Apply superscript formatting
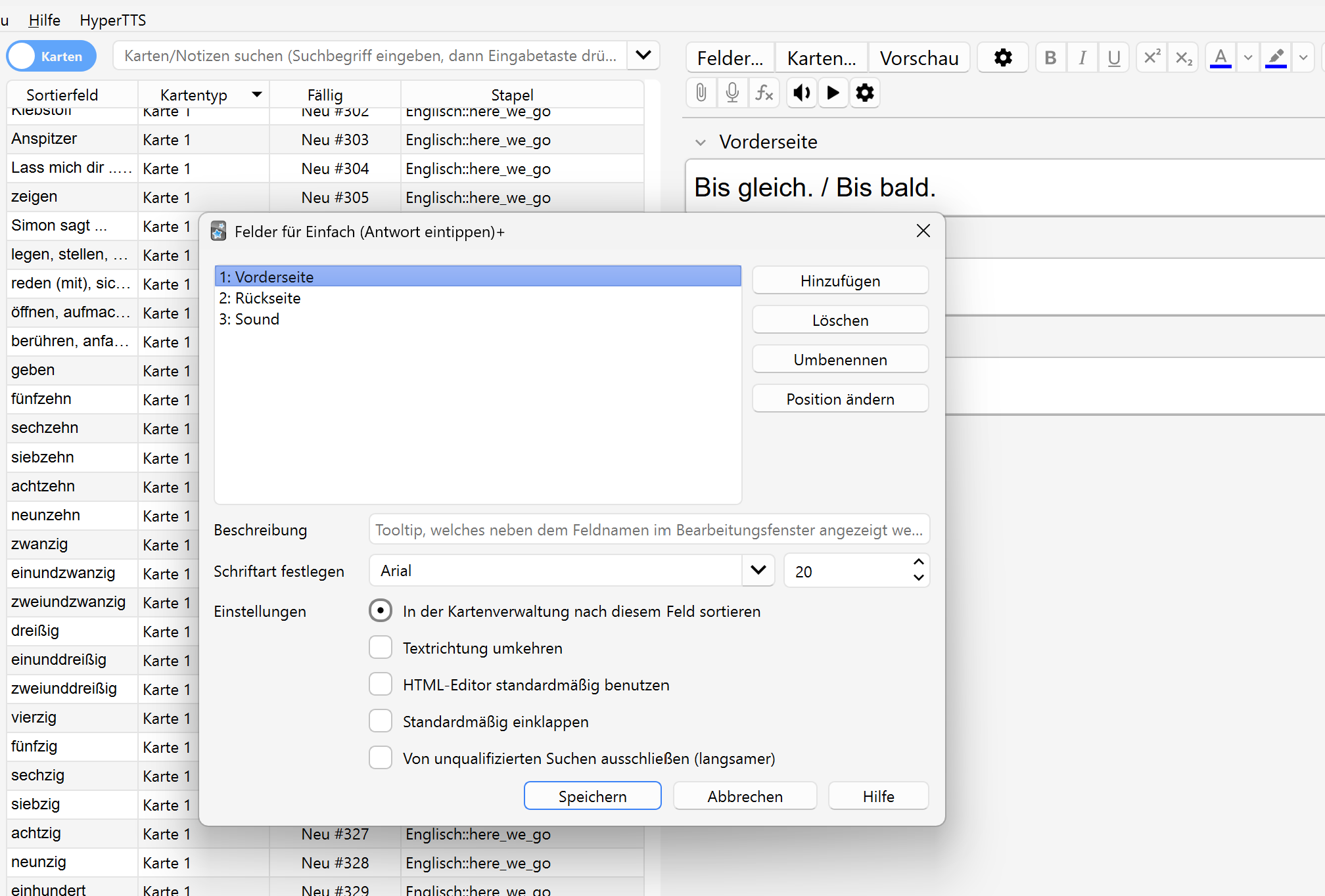The width and height of the screenshot is (1325, 896). tap(1151, 58)
